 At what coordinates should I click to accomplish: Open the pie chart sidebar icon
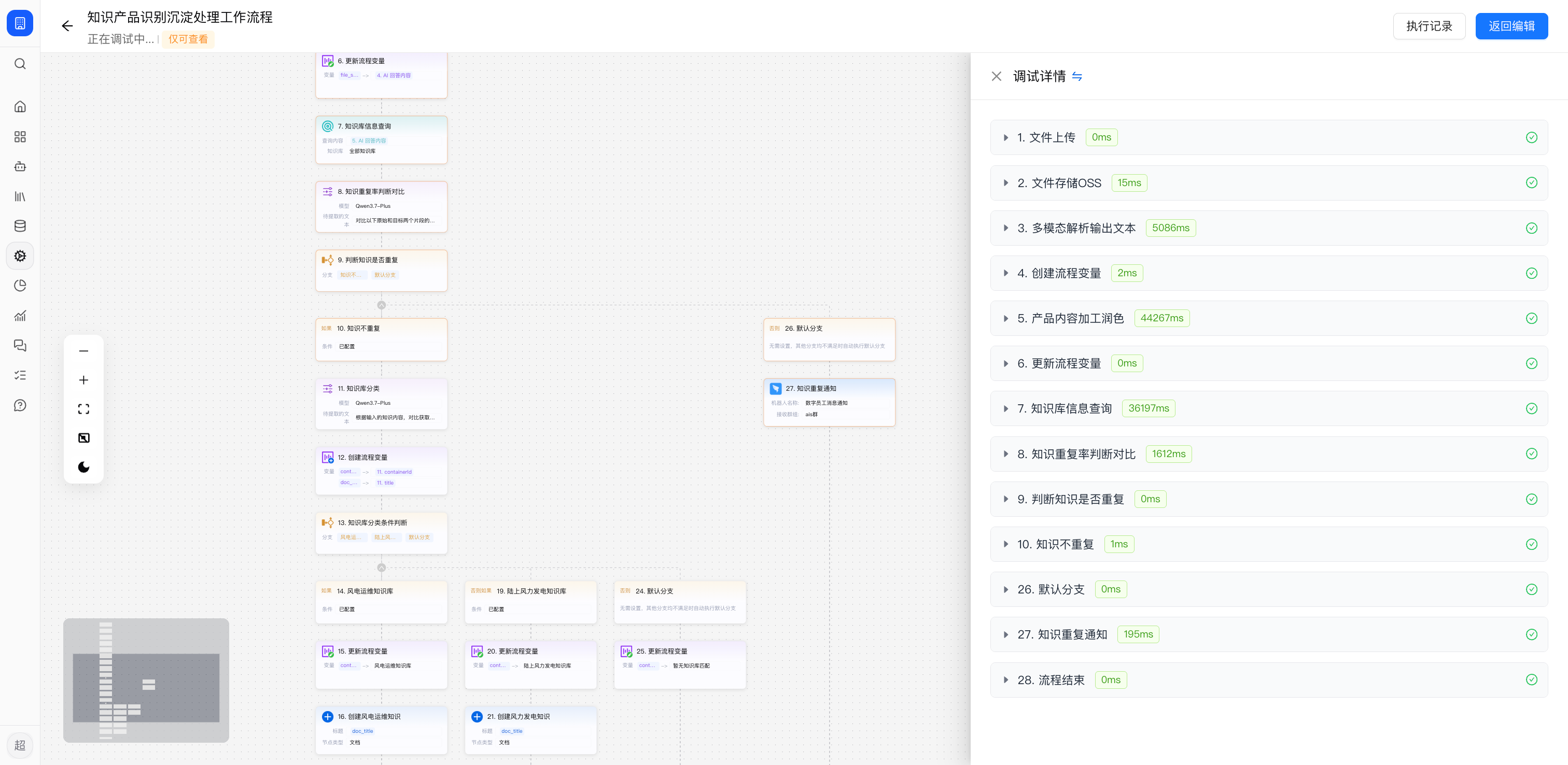(x=20, y=286)
